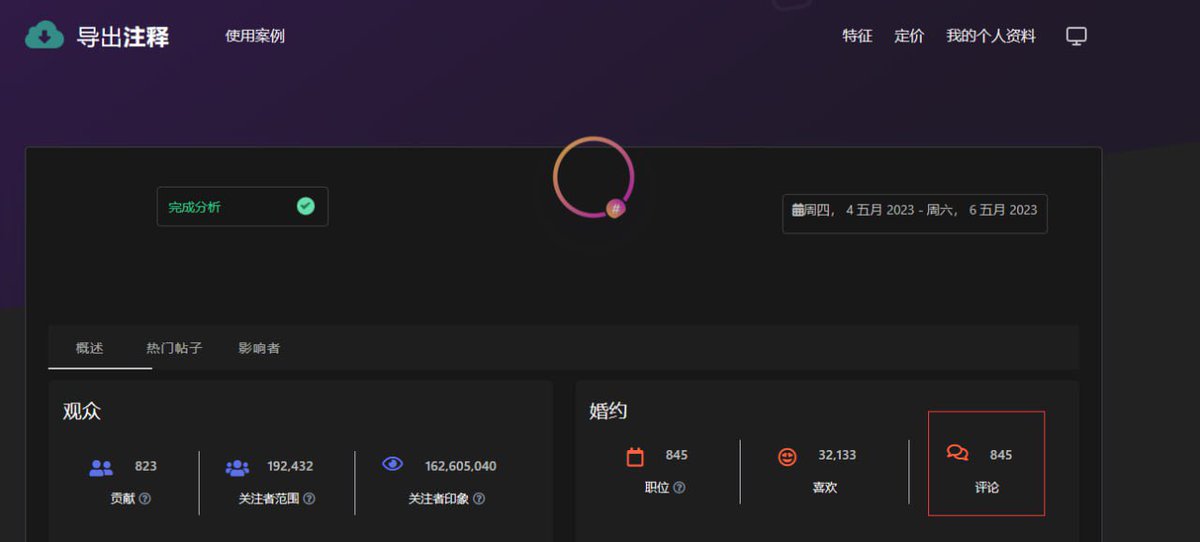Click the eye icon for 关注者印象
The image size is (1200, 542).
pos(393,464)
